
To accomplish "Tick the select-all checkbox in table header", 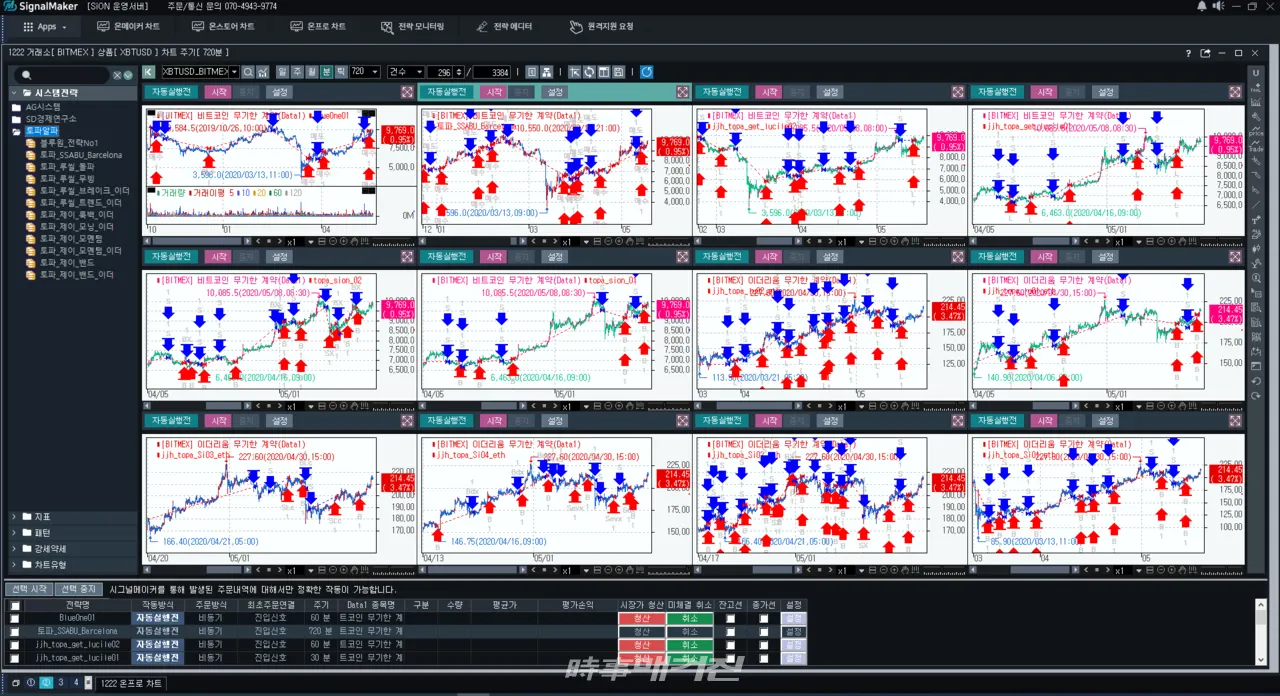I will coord(14,605).
